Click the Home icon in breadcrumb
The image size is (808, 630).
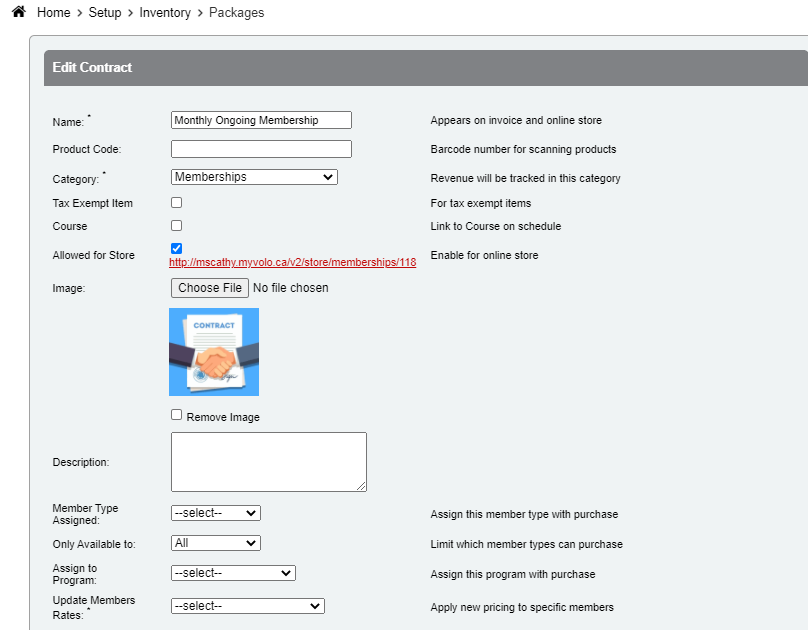coord(18,13)
